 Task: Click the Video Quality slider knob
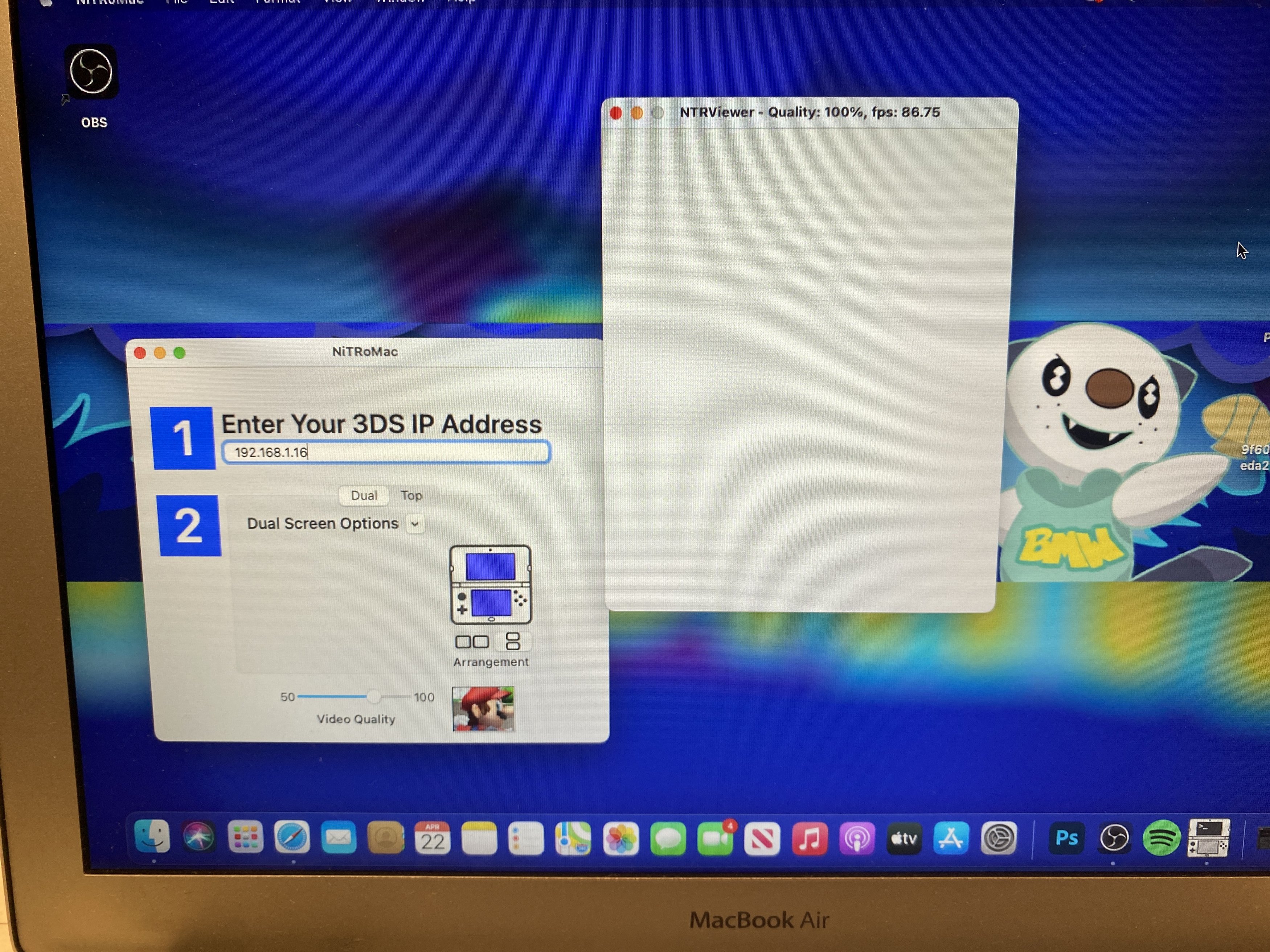click(374, 697)
